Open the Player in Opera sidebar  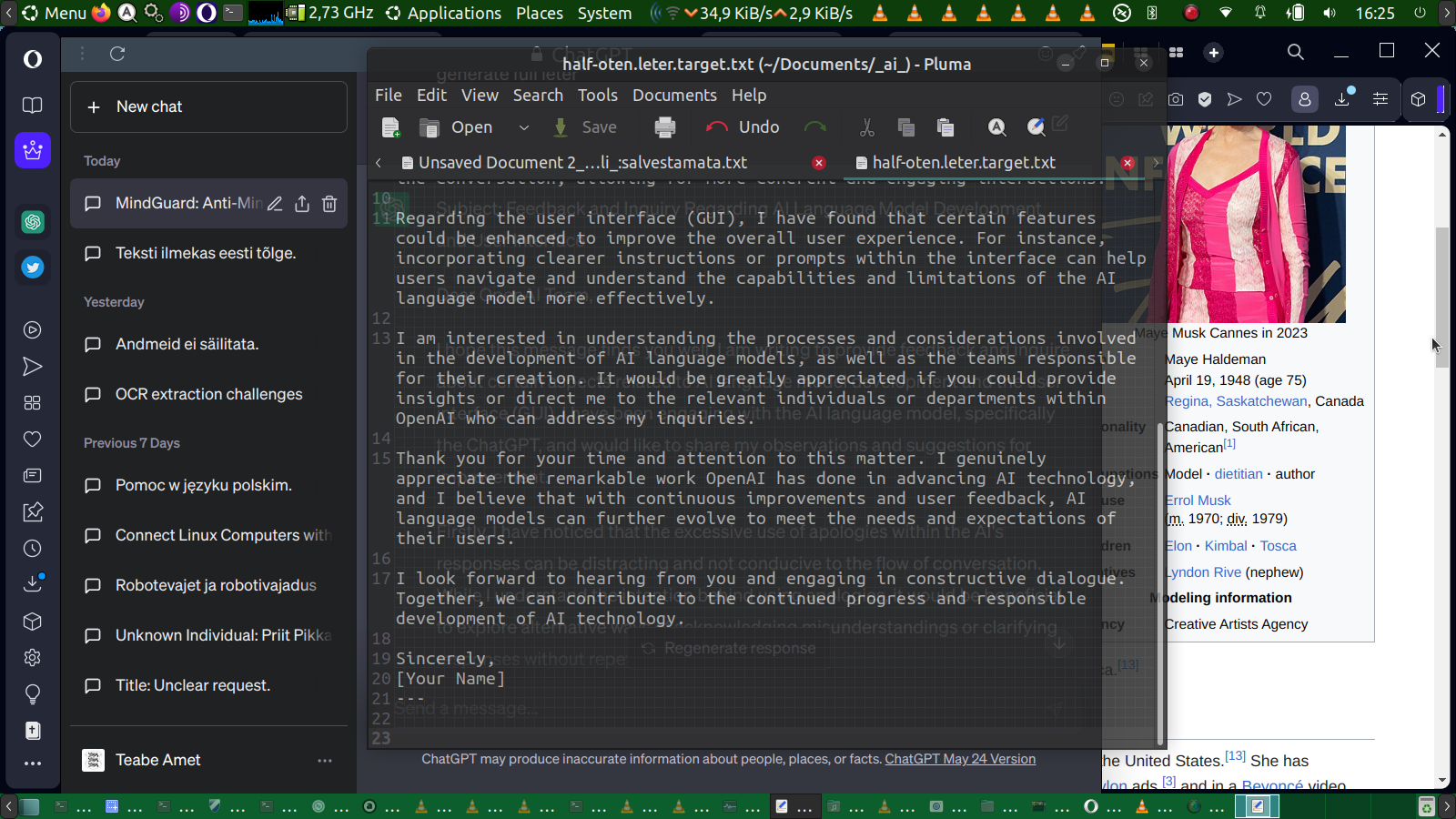pyautogui.click(x=33, y=330)
